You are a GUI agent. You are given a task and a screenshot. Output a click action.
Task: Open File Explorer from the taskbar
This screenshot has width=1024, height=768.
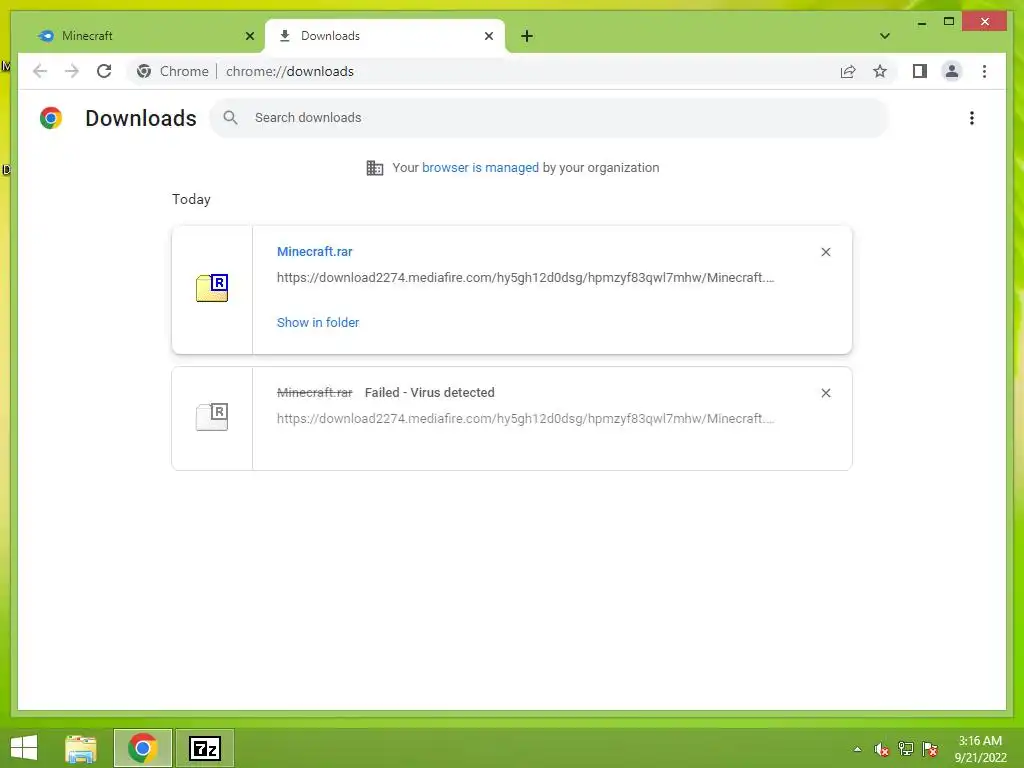pos(81,748)
